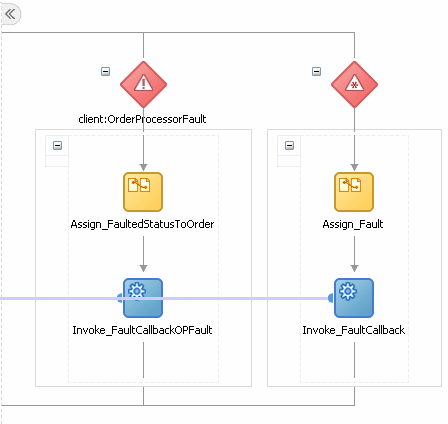
Task: Click the client:OrderProcessorFault label
Action: point(142,119)
